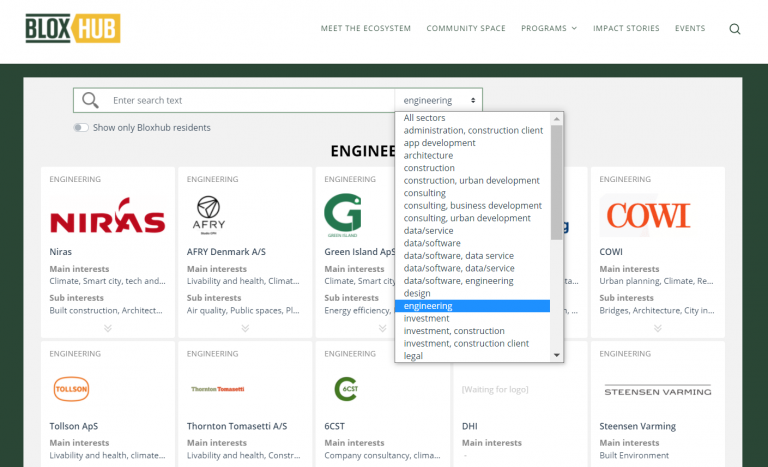
Task: Open Tollson ApS name link
Action: (x=73, y=426)
